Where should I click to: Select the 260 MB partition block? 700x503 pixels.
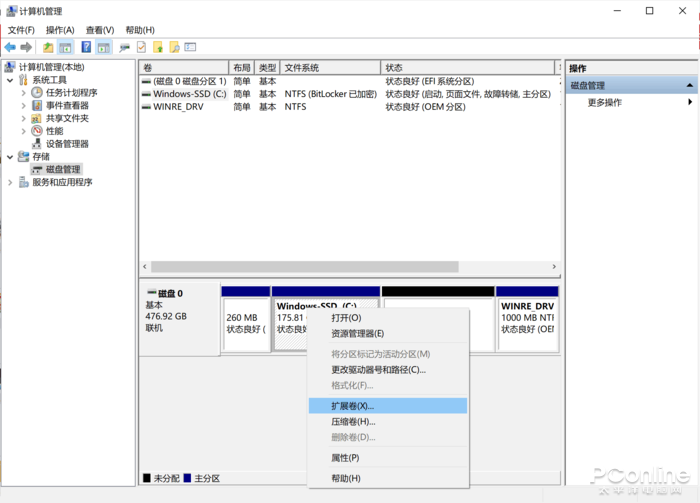coord(246,319)
